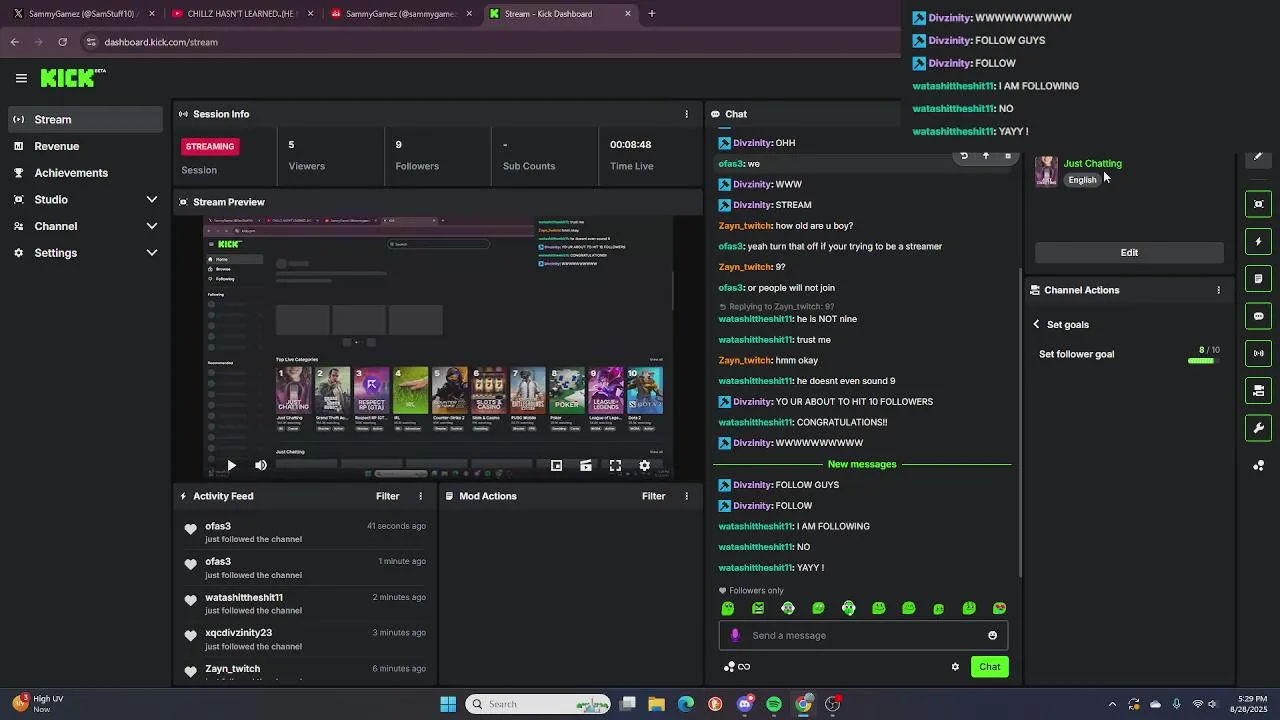This screenshot has width=1280, height=720.
Task: Open the stream preview settings gear
Action: (644, 465)
